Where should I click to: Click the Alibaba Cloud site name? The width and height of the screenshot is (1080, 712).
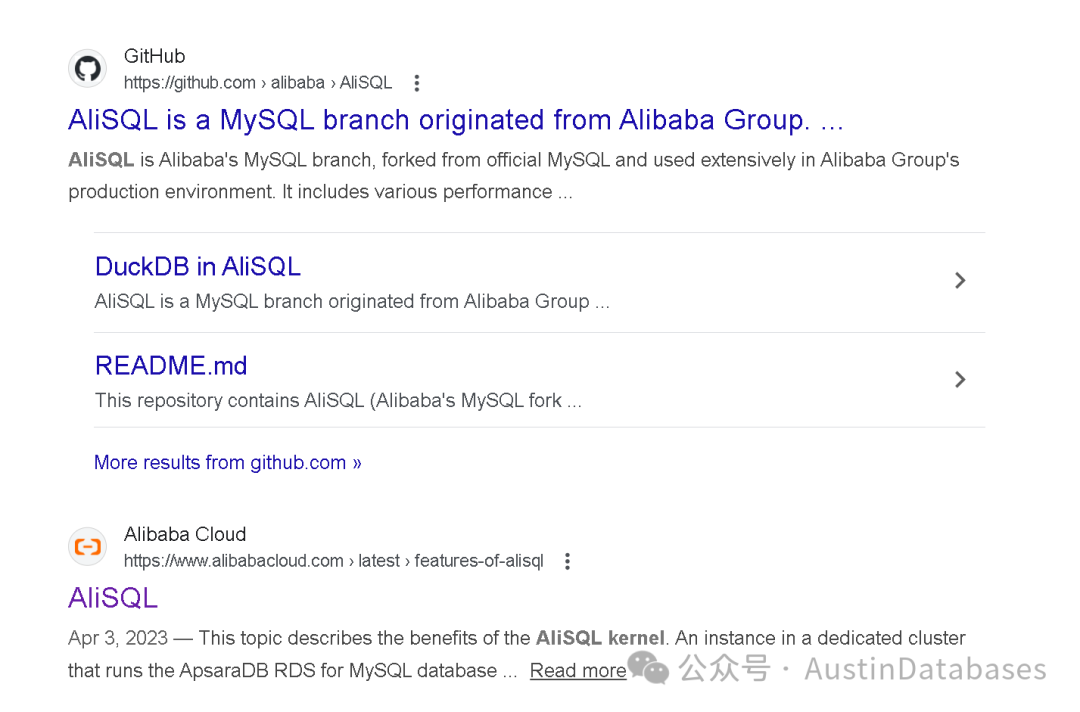coord(185,534)
